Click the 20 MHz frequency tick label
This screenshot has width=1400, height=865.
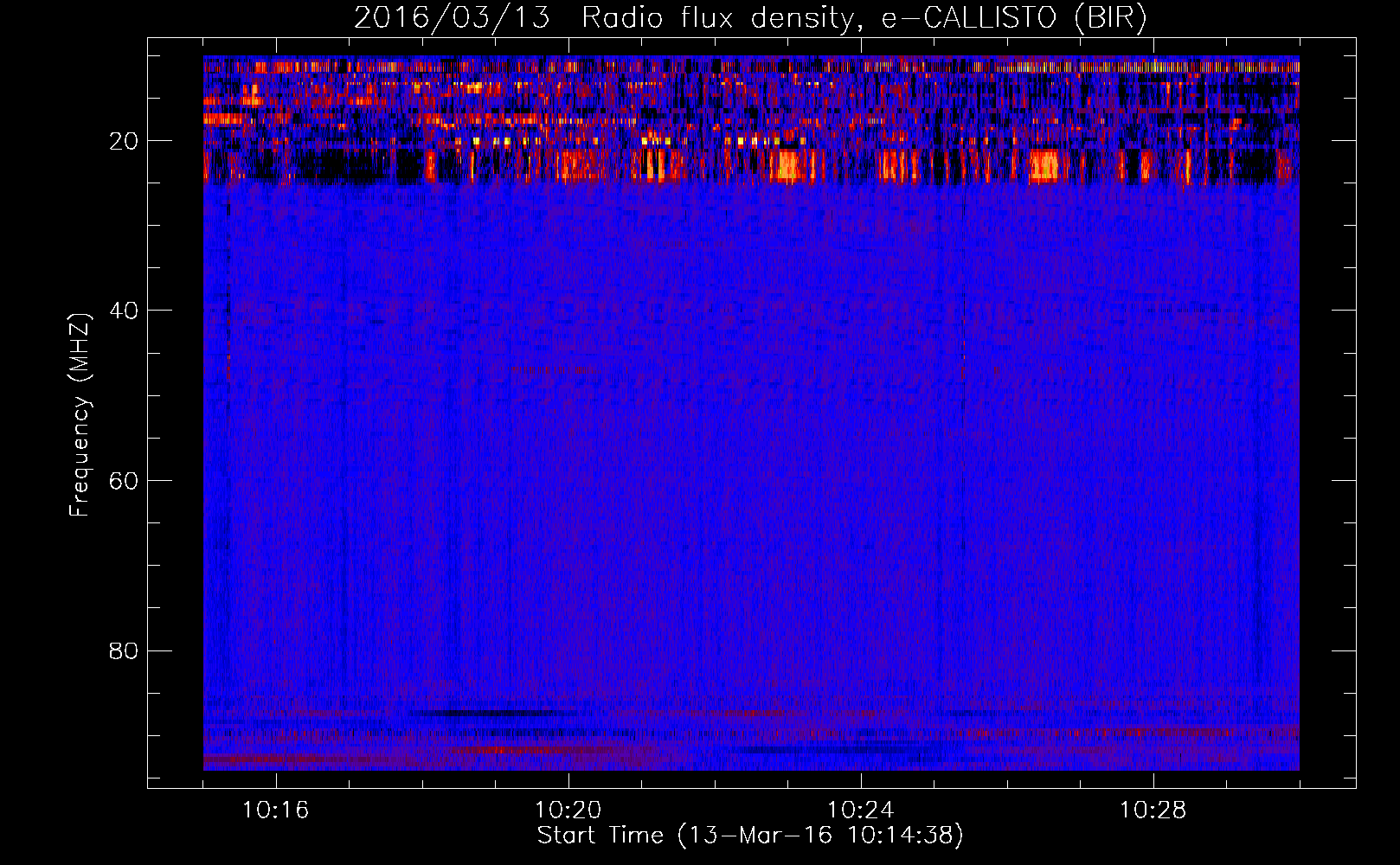(124, 141)
